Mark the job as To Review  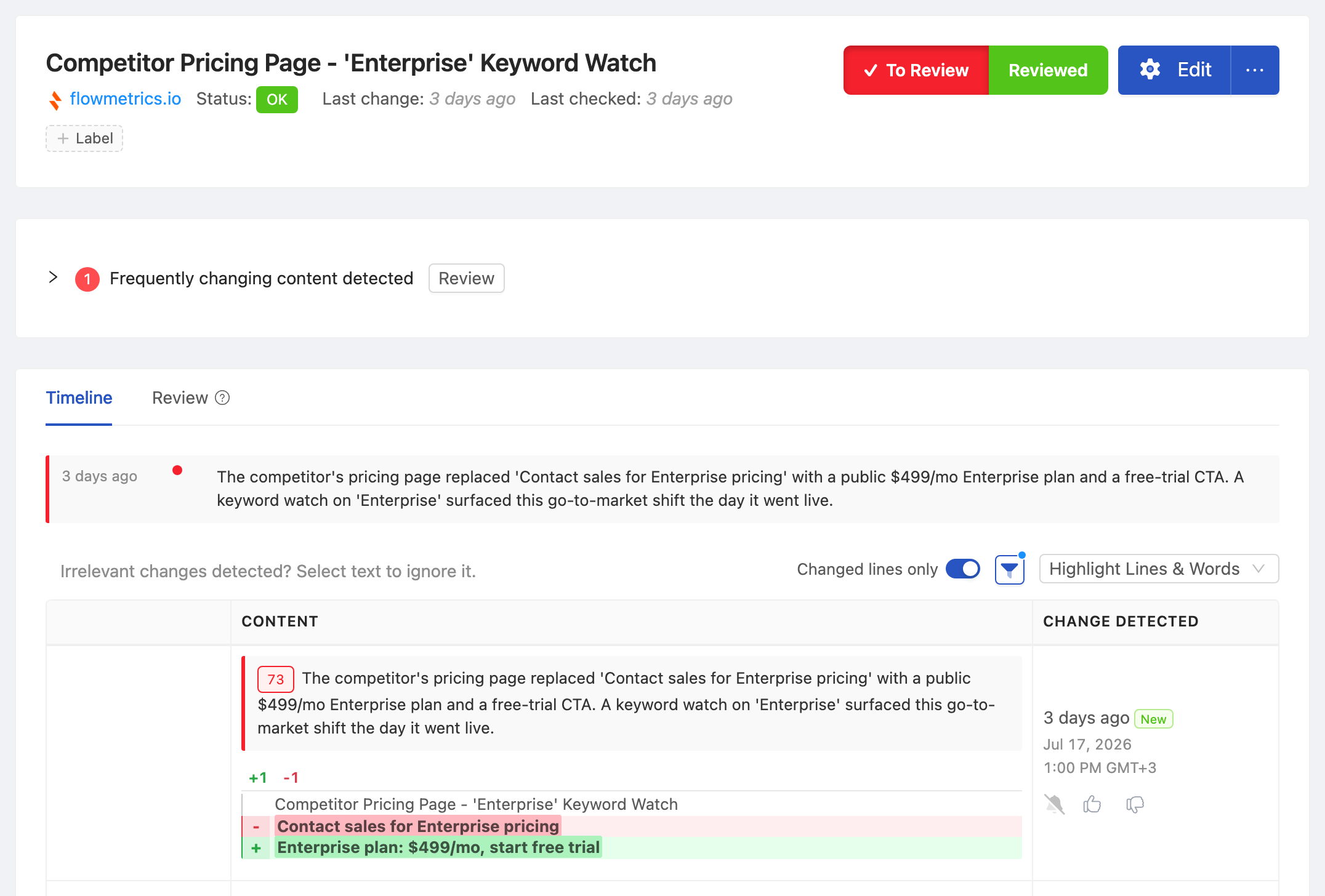916,70
